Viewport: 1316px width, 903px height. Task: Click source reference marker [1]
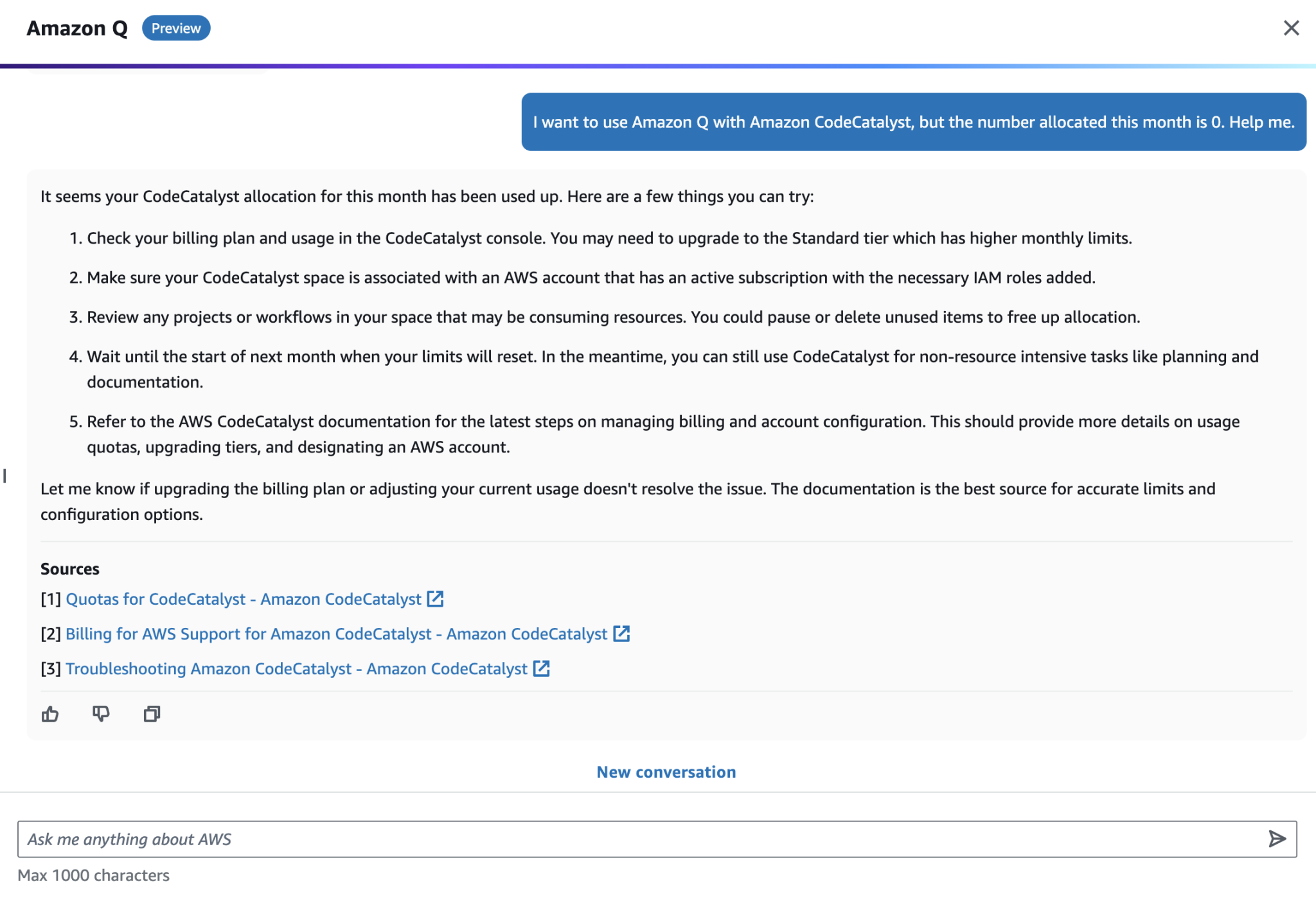tap(50, 598)
